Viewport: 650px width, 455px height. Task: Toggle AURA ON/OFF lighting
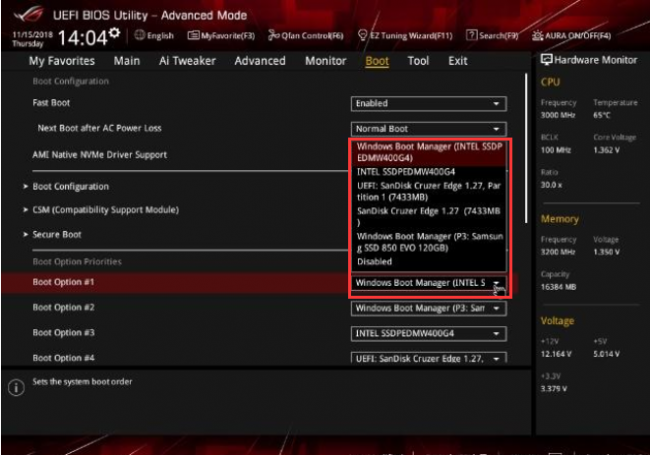(x=572, y=36)
